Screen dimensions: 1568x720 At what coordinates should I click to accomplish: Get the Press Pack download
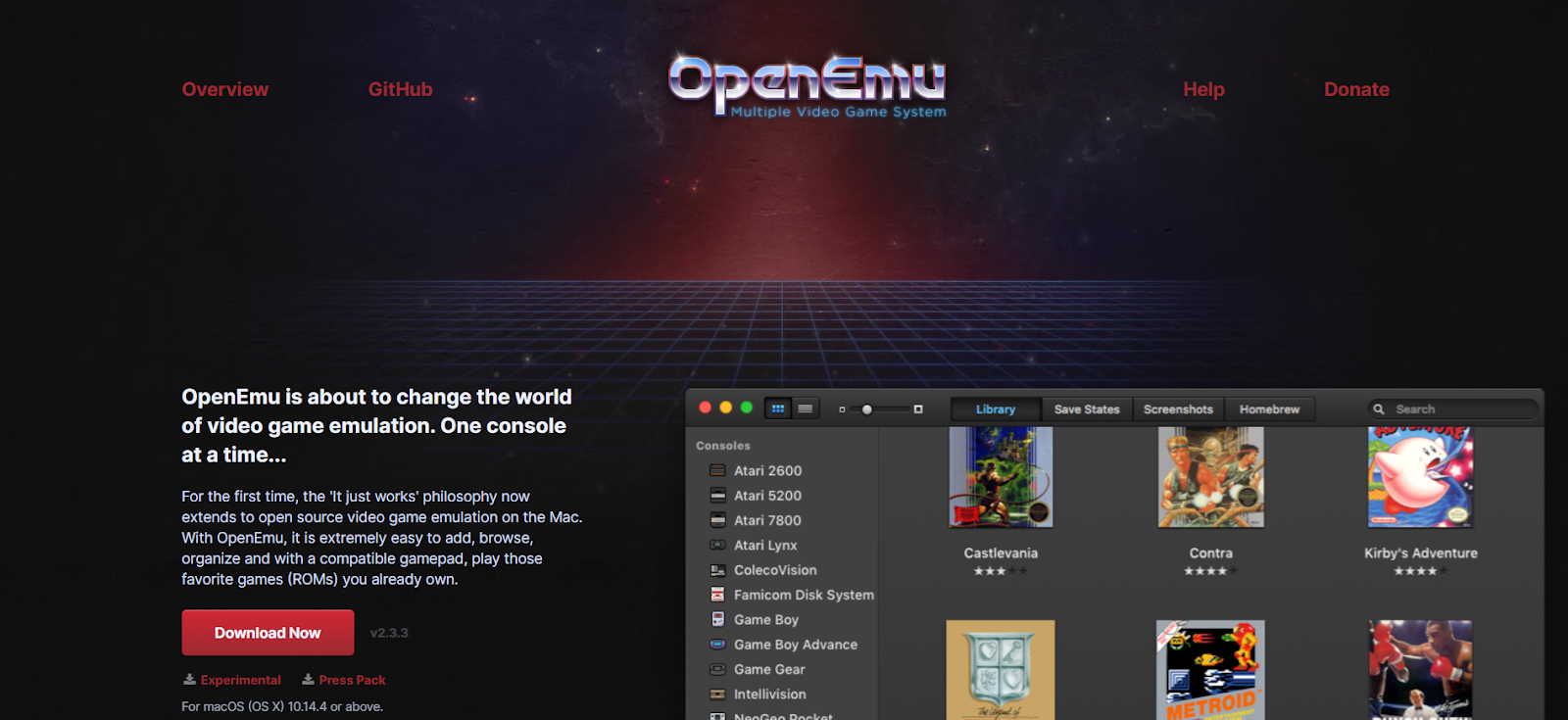click(x=344, y=680)
